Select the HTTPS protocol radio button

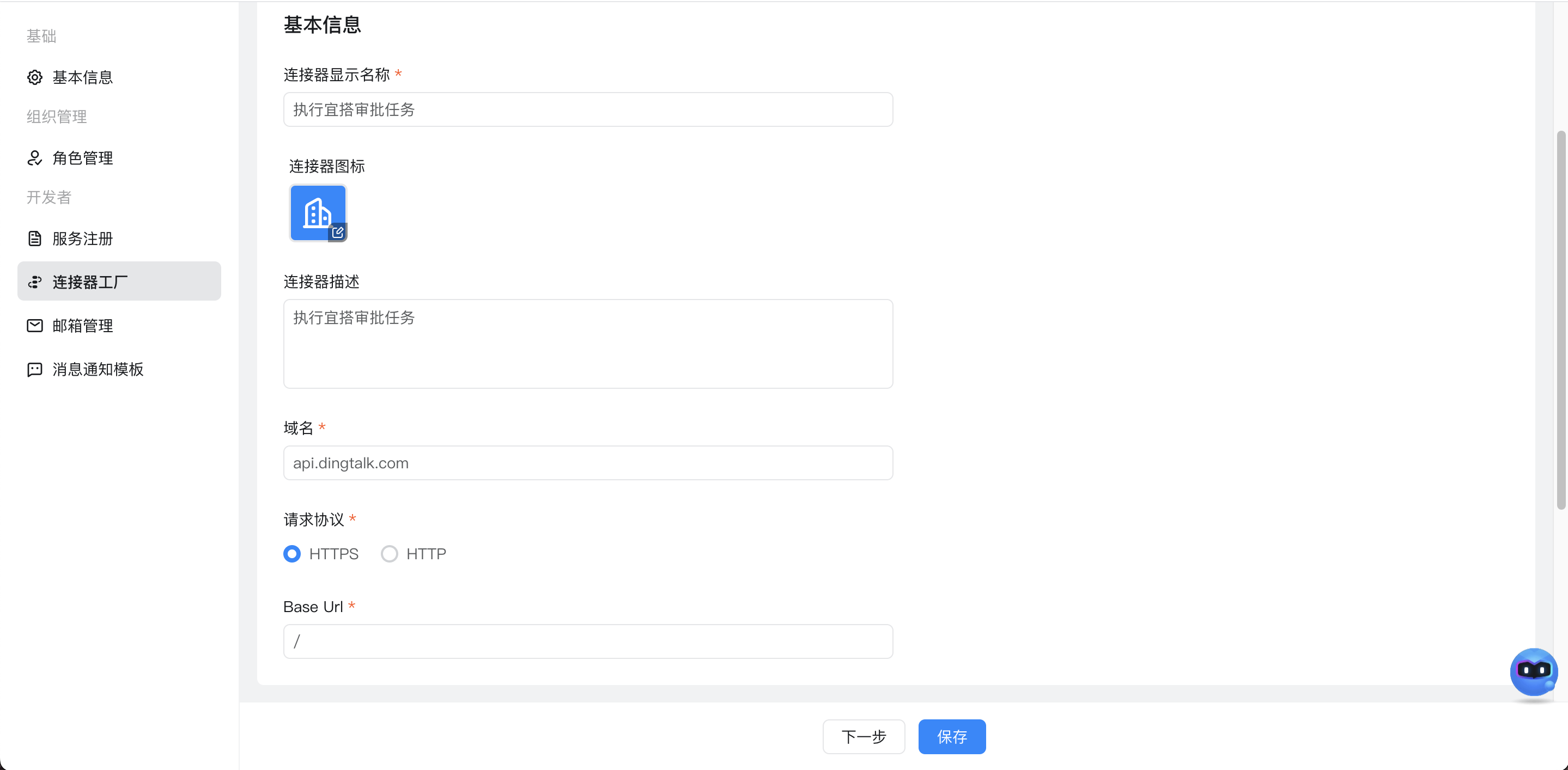click(x=292, y=553)
